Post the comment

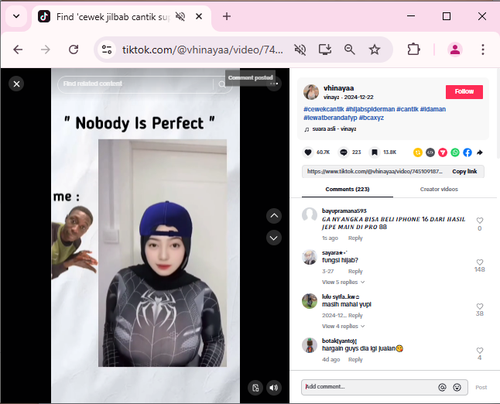(x=481, y=387)
